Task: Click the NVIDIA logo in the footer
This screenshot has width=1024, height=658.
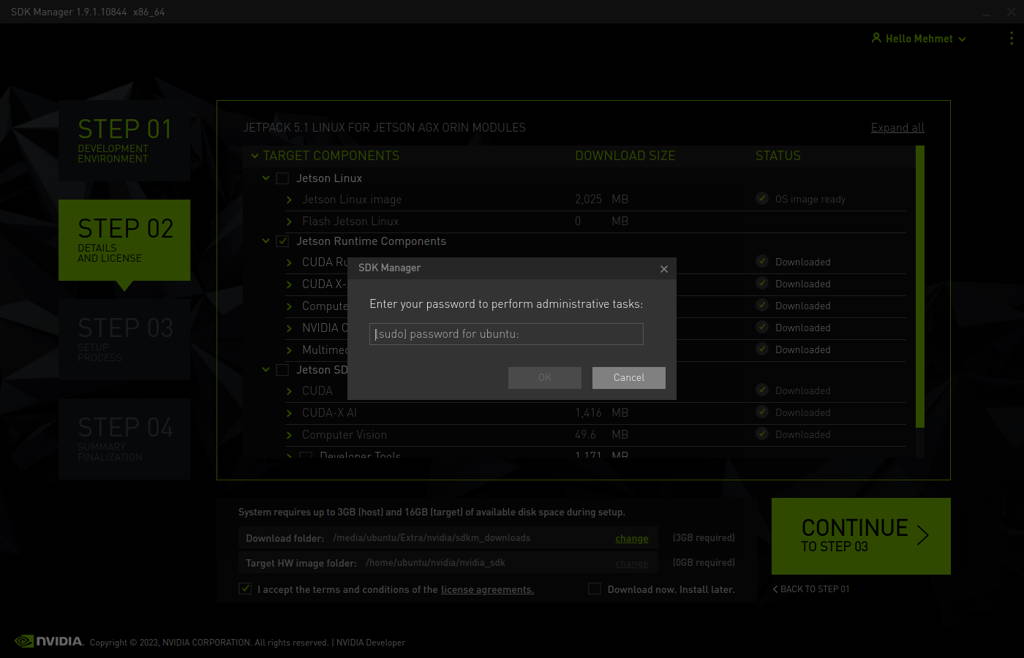Action: pos(50,641)
